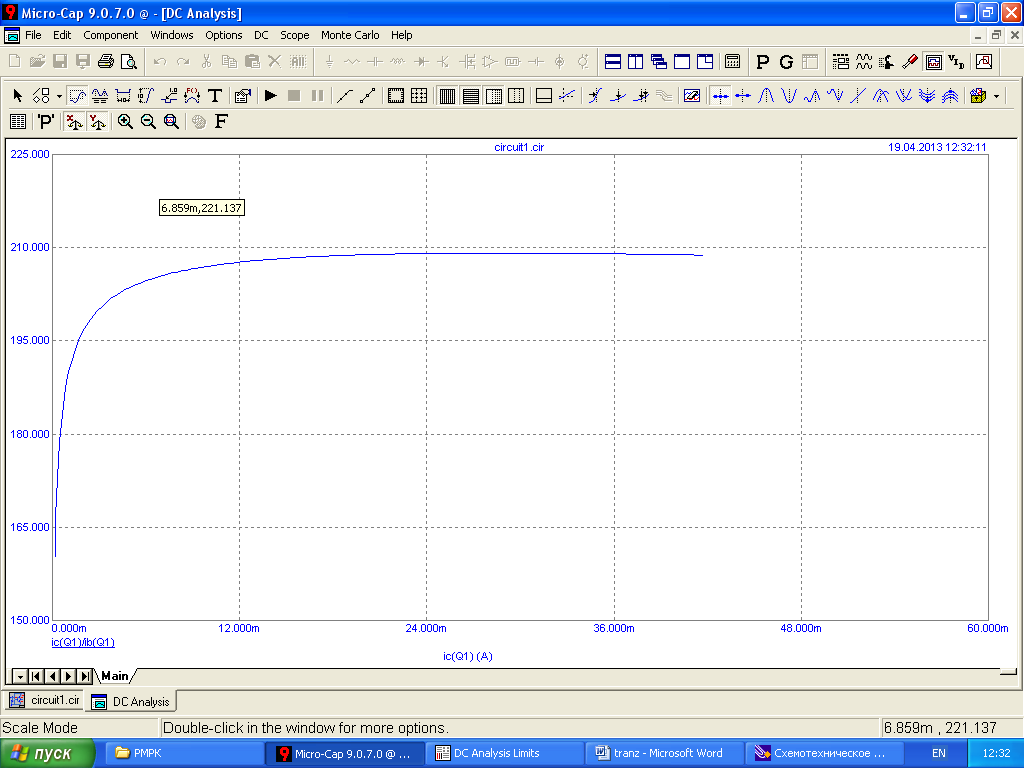Open DC Analysis Limits from taskbar
Image resolution: width=1024 pixels, height=768 pixels.
click(505, 753)
